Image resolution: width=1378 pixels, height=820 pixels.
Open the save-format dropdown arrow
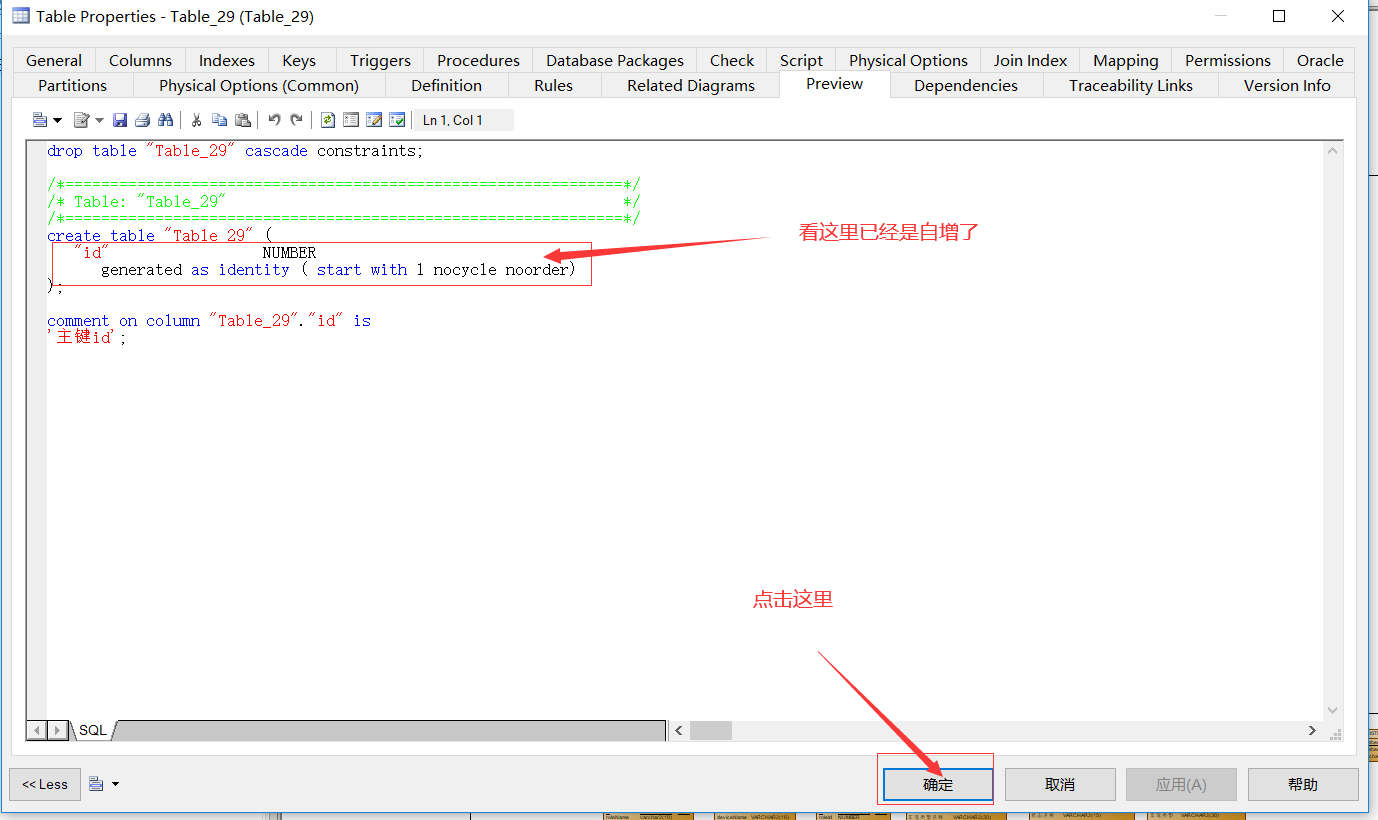pos(57,119)
